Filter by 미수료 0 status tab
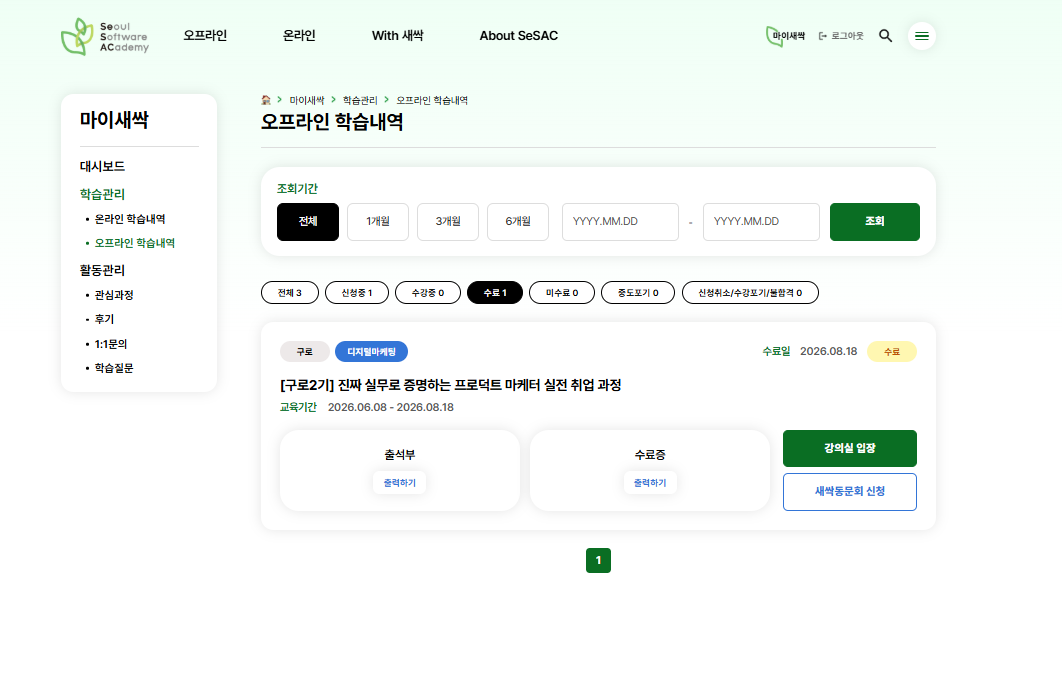This screenshot has height=697, width=1062. tap(562, 293)
